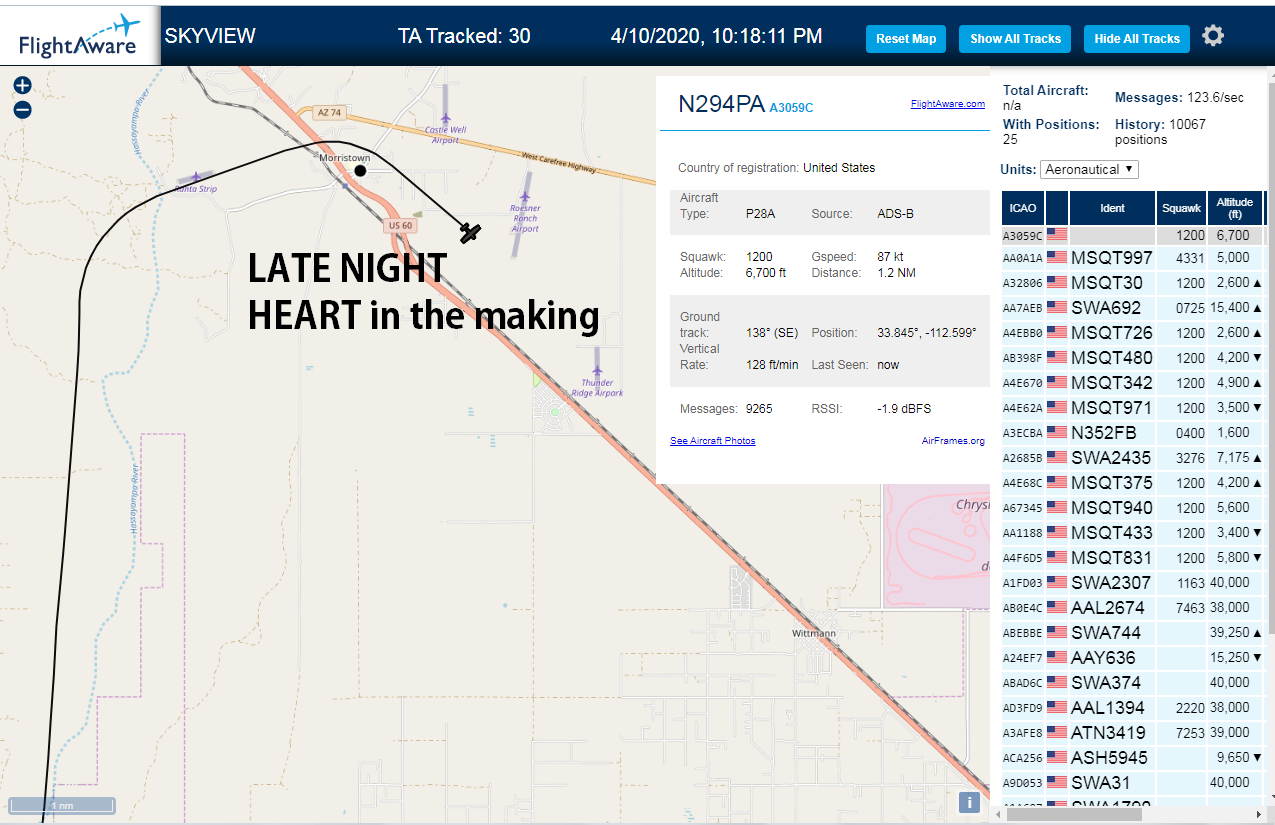Viewport: 1275px width, 825px height.
Task: Hide all aircraft tracks
Action: [1137, 39]
